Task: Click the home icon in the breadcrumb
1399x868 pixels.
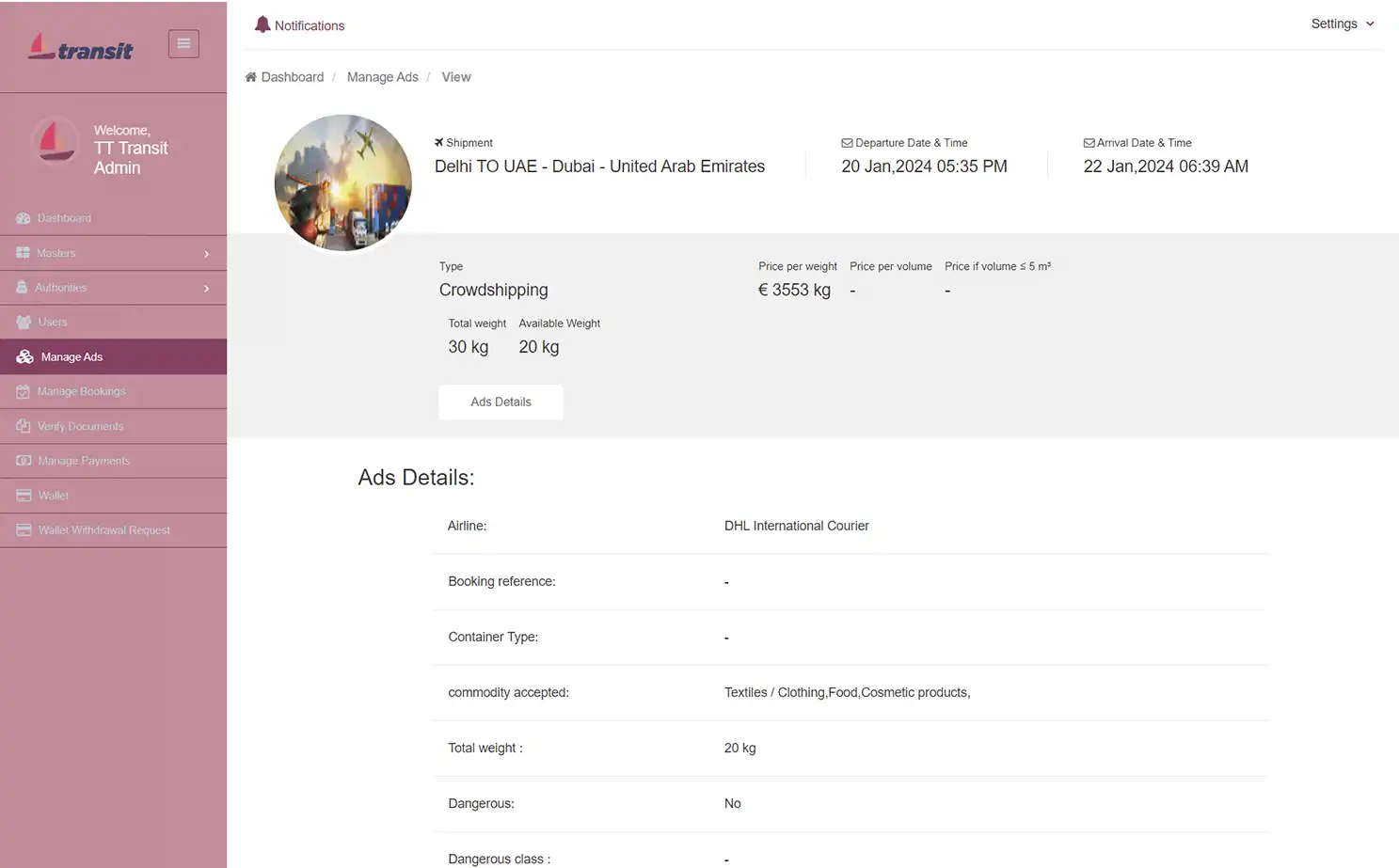Action: point(249,76)
